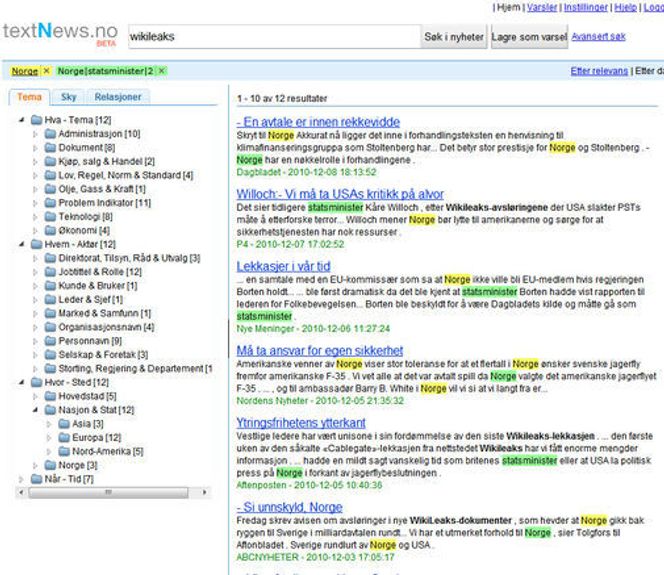This screenshot has width=664, height=575.
Task: Click the Hva - Tema folder icon
Action: (x=36, y=120)
